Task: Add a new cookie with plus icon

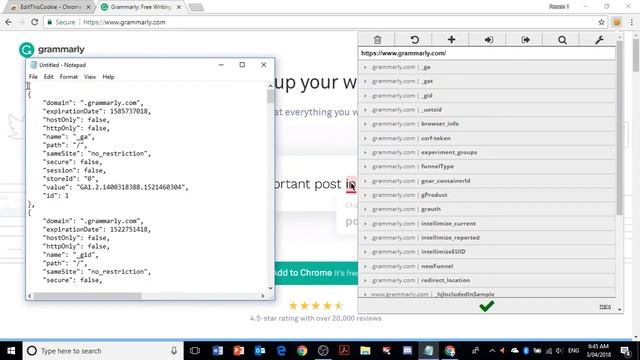Action: coord(451,40)
